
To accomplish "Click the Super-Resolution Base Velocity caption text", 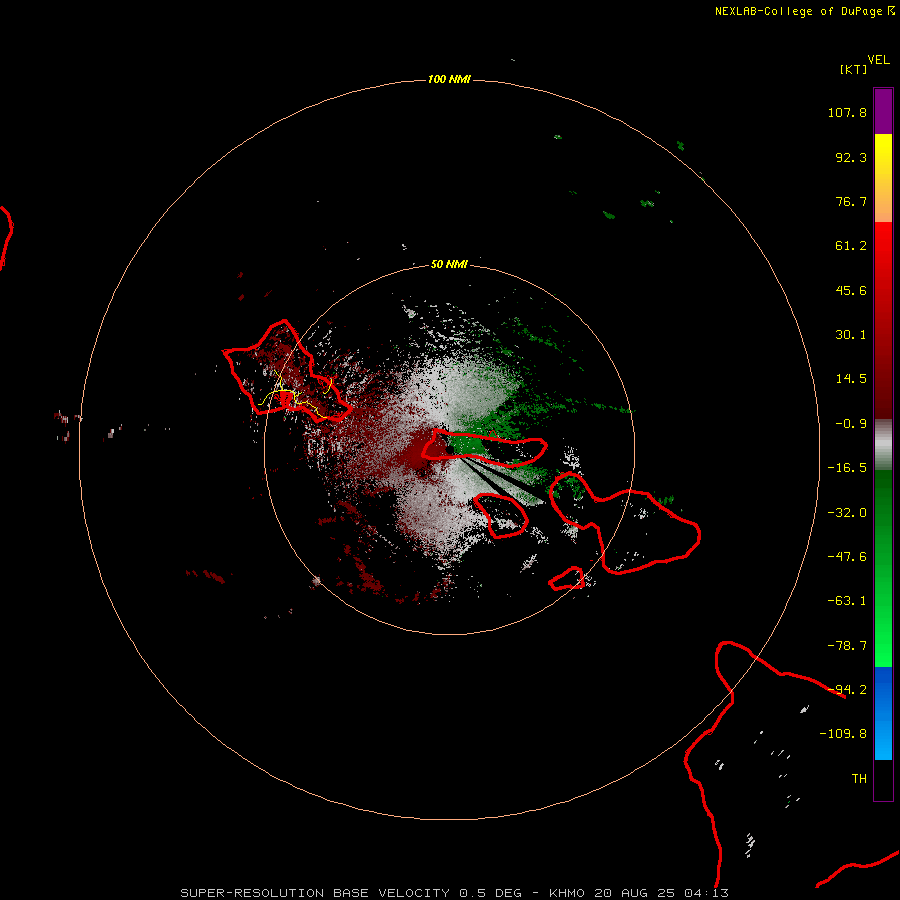I will pos(455,893).
